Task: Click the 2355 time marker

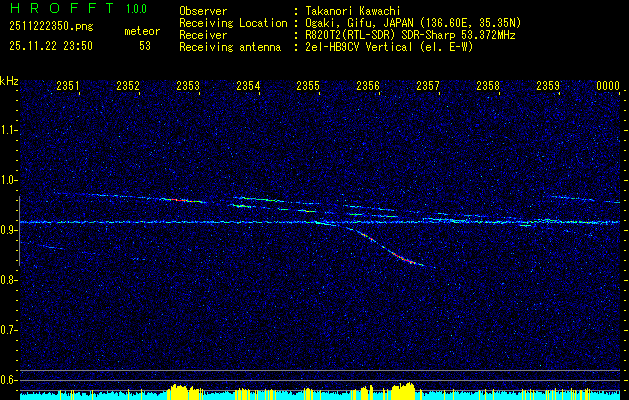Action: coord(308,86)
